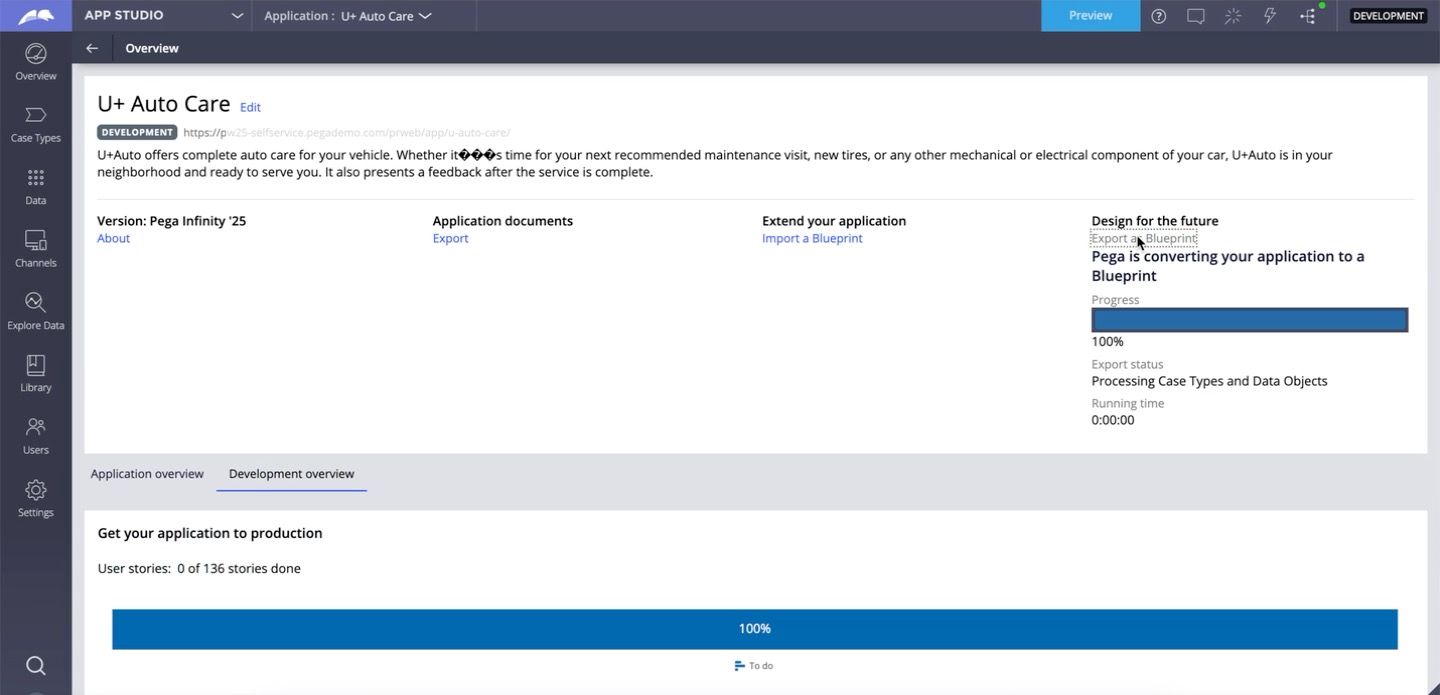This screenshot has width=1440, height=695.
Task: Click the Preview button
Action: coord(1090,16)
